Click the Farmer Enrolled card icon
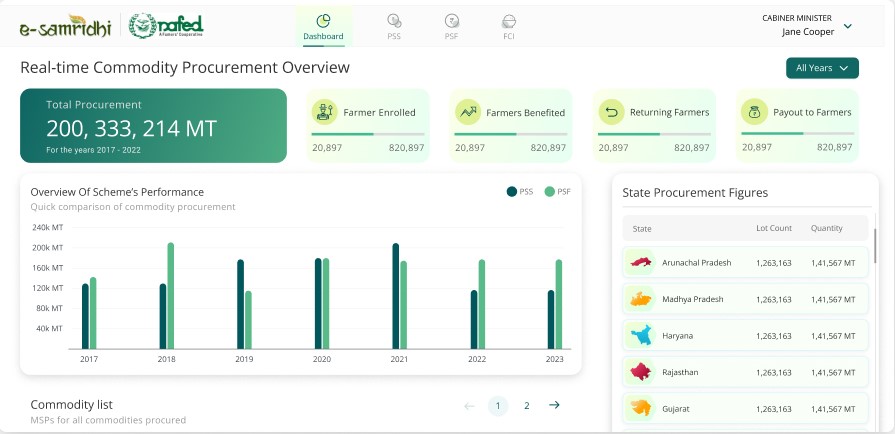The height and width of the screenshot is (434, 895). point(324,113)
